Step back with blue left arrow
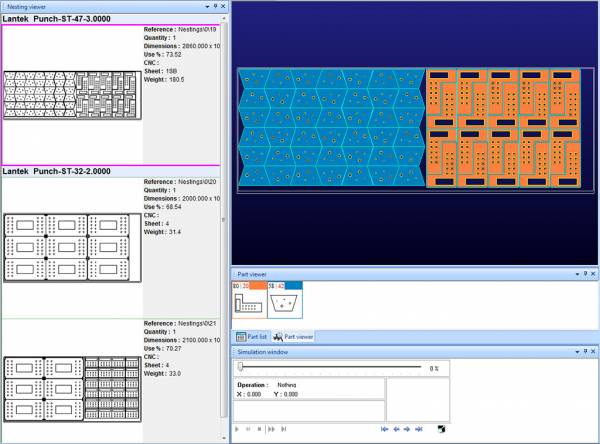Screen dimensions: 600x444 [396, 429]
